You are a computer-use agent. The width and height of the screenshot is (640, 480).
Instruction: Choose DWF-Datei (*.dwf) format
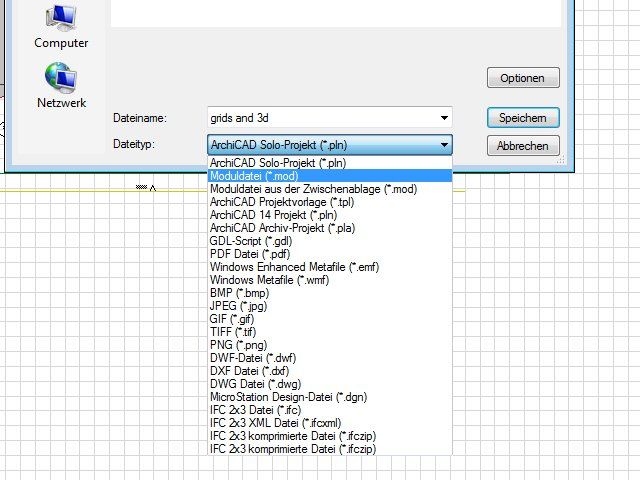[x=330, y=358]
